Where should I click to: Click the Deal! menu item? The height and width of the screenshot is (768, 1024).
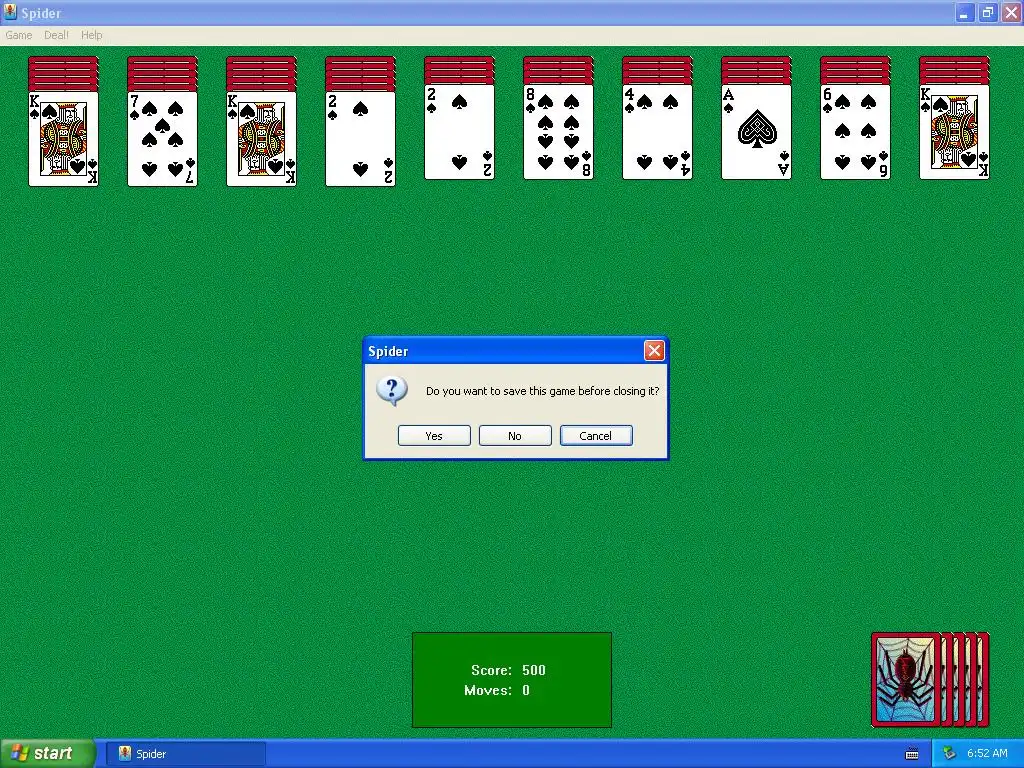click(56, 35)
